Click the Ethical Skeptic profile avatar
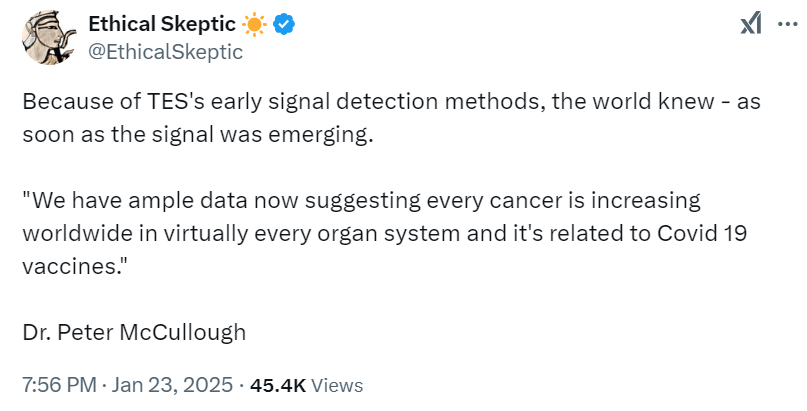Image resolution: width=807 pixels, height=411 pixels. click(x=49, y=40)
